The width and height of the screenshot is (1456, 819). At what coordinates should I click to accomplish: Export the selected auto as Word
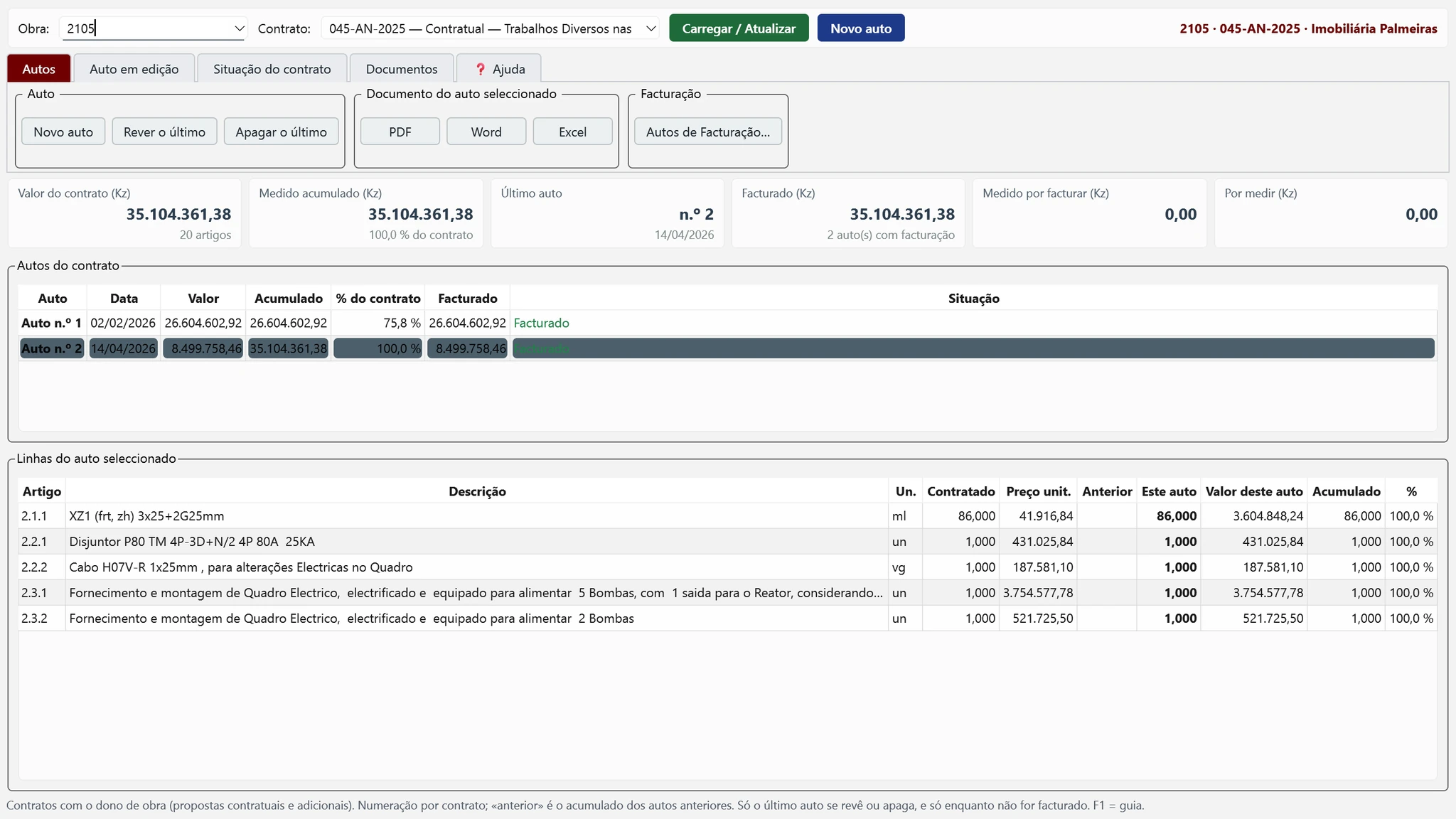(x=486, y=132)
